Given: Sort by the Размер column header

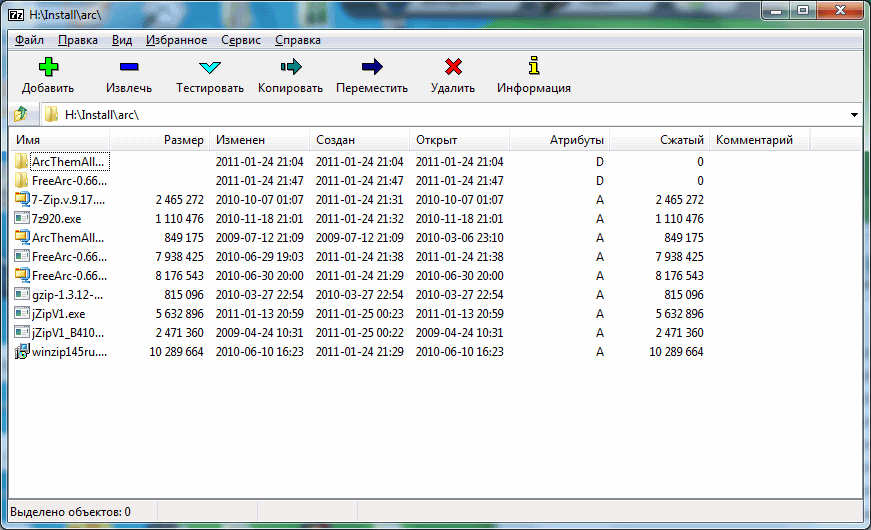Looking at the screenshot, I should [x=159, y=140].
